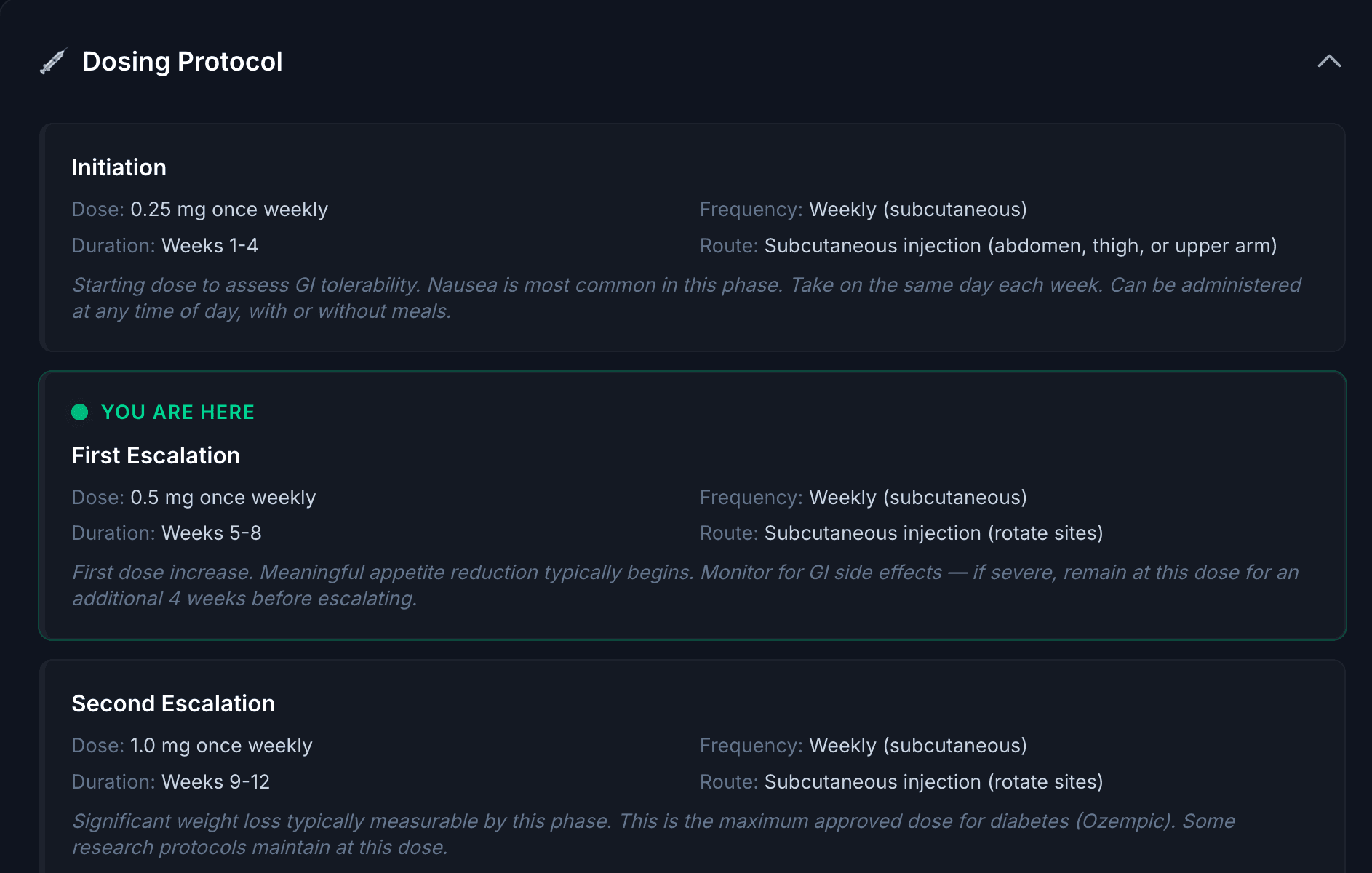Click the note mentioning Ozempic maximum dose
The image size is (1372, 873).
point(653,834)
